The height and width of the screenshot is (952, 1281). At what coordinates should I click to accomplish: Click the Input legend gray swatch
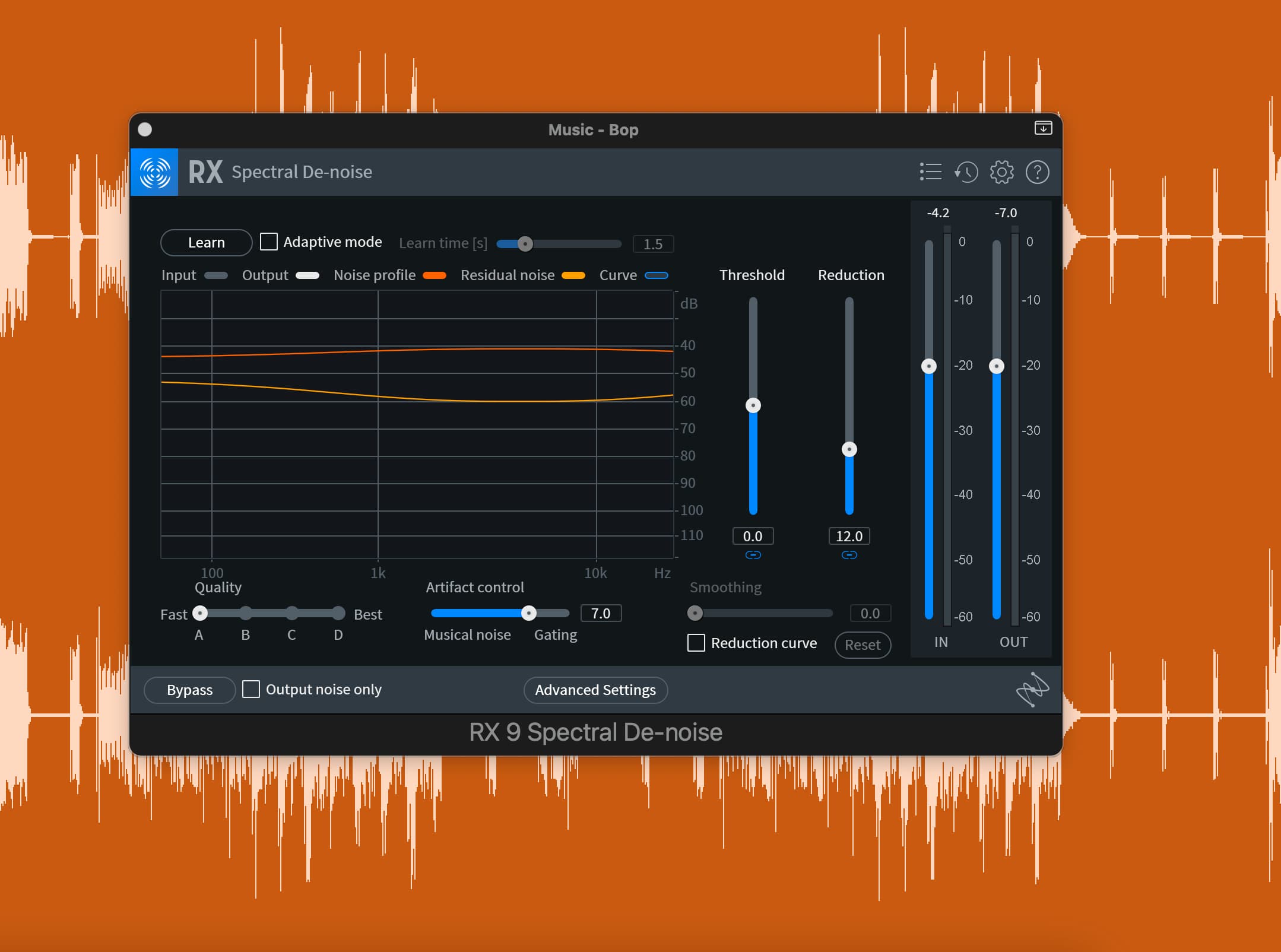216,275
